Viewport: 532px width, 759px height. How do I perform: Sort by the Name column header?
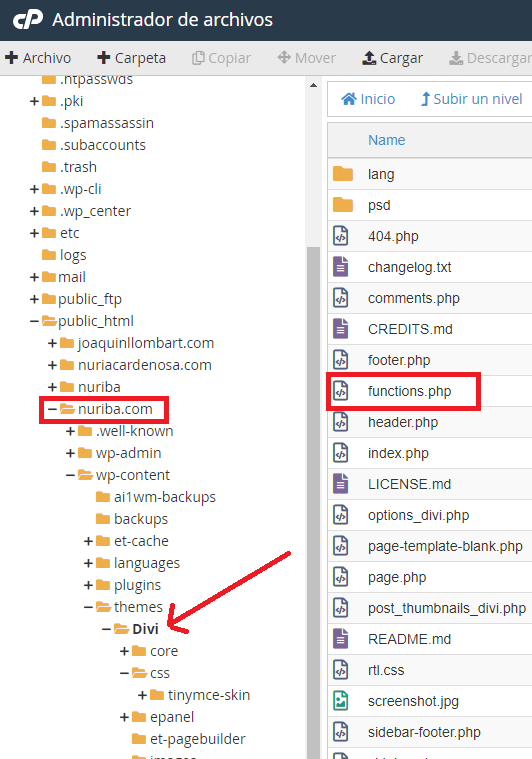[x=386, y=140]
